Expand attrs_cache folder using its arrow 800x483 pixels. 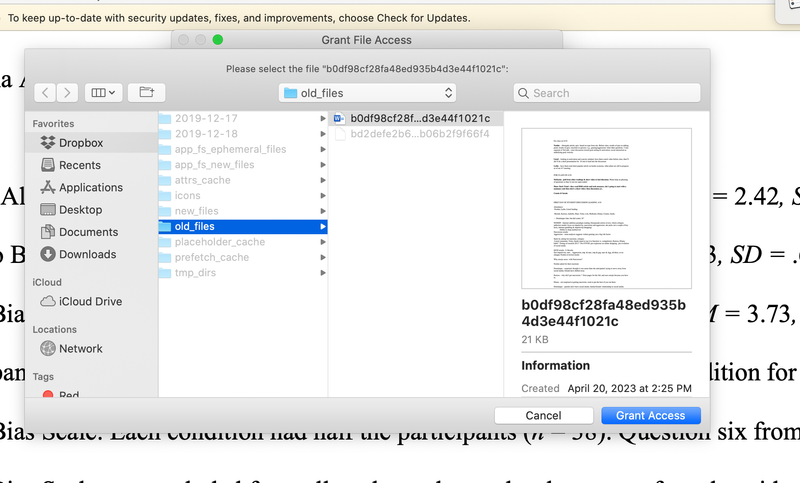coord(322,180)
